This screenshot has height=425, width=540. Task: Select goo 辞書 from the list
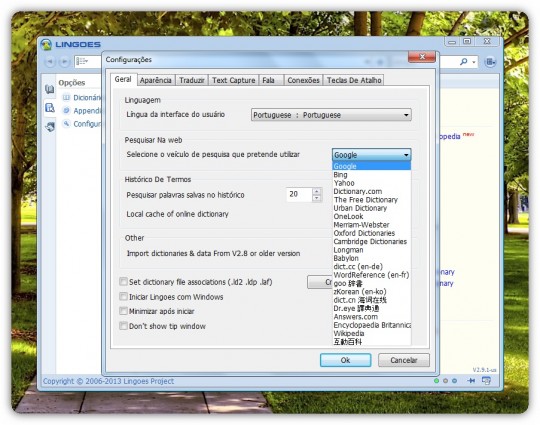[x=372, y=283]
